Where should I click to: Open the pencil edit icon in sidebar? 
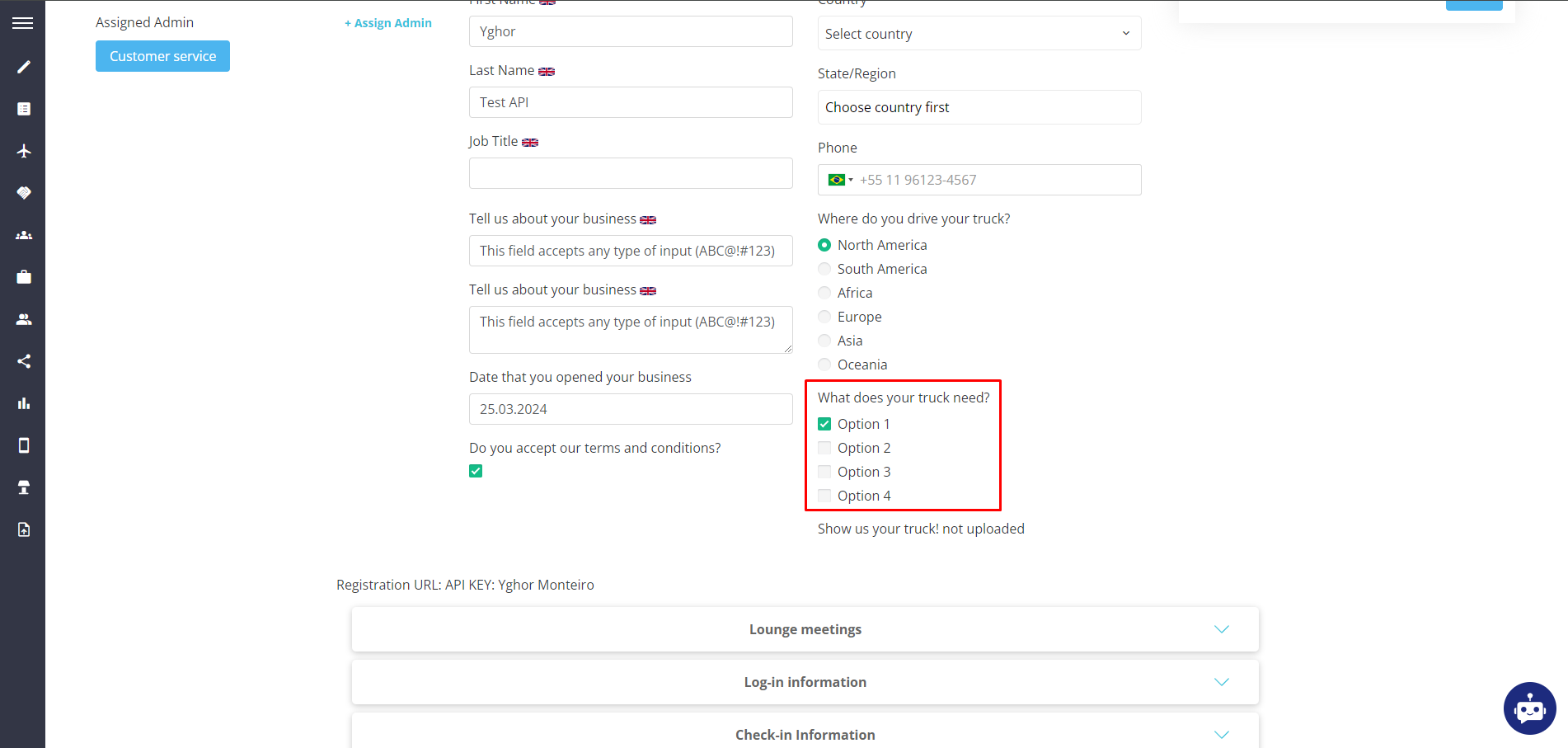23,66
